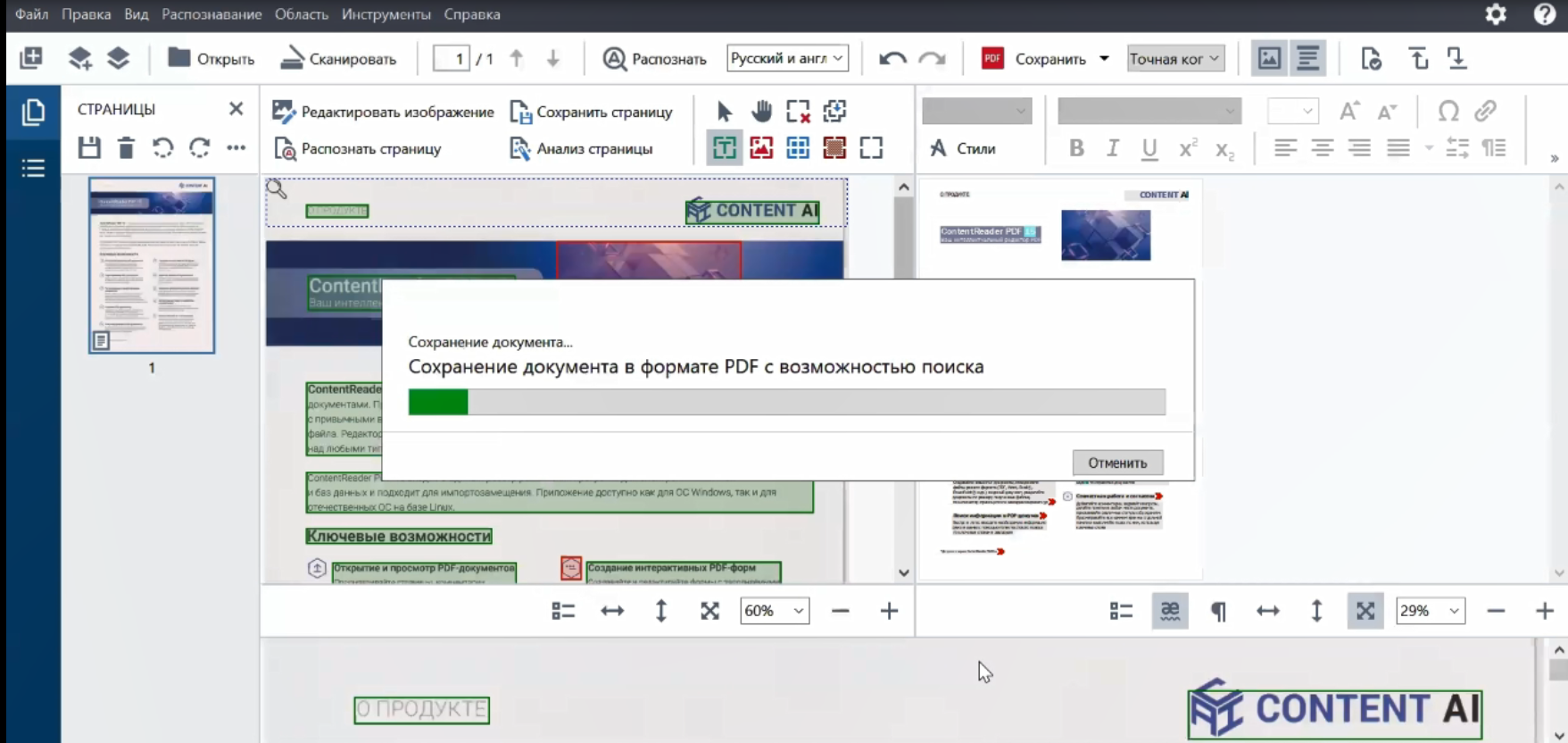Click the Сохранить button
1568x743 pixels.
pos(1034,59)
